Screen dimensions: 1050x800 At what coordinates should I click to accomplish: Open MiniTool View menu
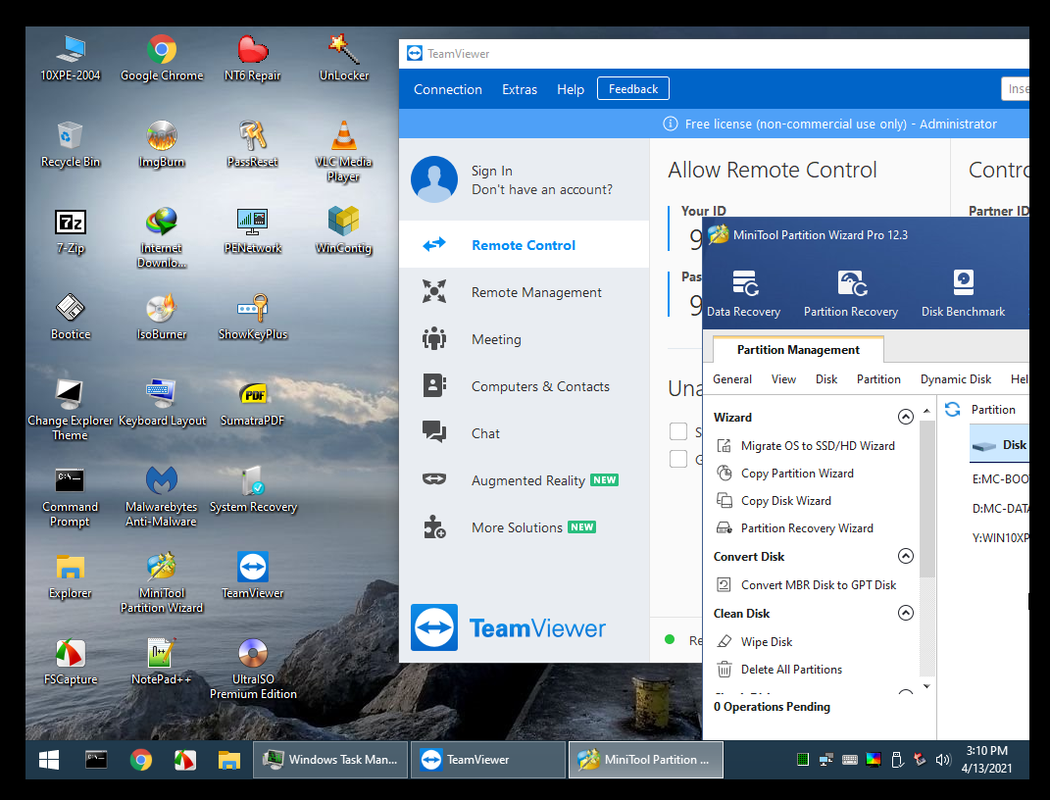pos(783,379)
